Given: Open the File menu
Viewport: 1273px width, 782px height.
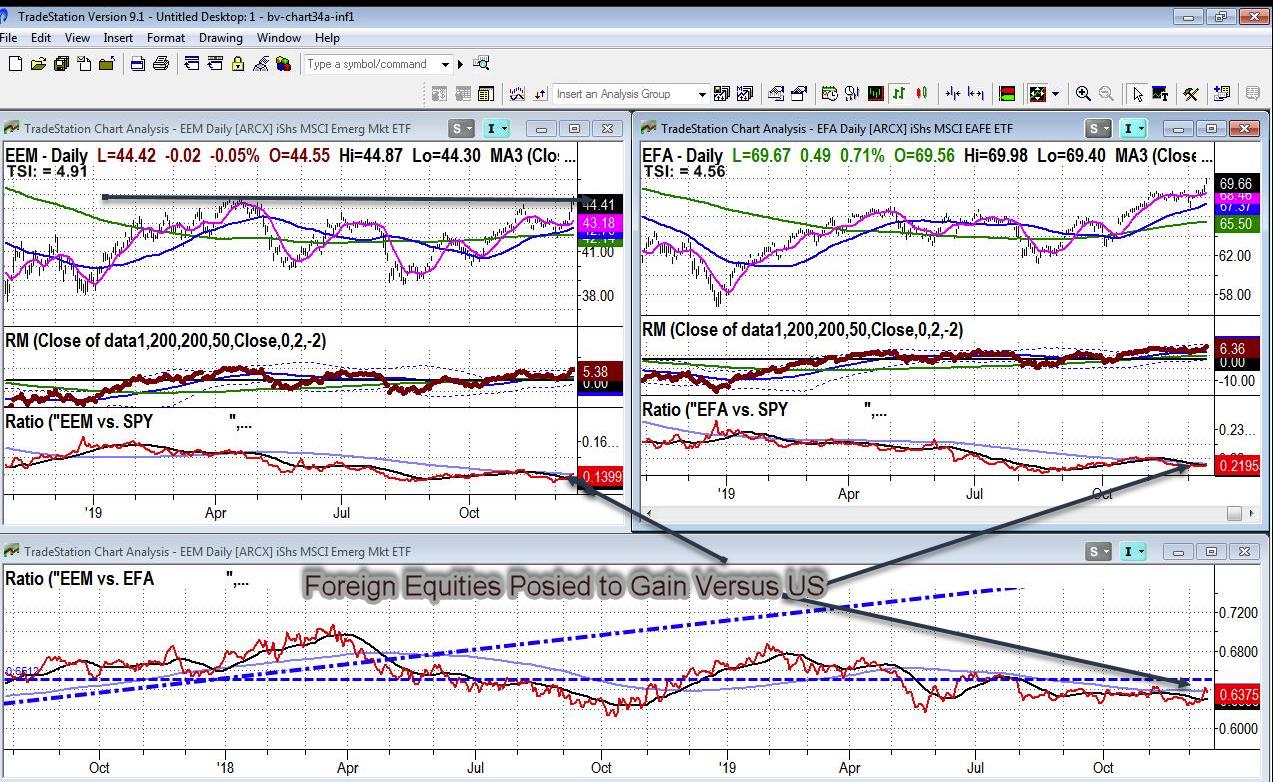Looking at the screenshot, I should point(10,37).
